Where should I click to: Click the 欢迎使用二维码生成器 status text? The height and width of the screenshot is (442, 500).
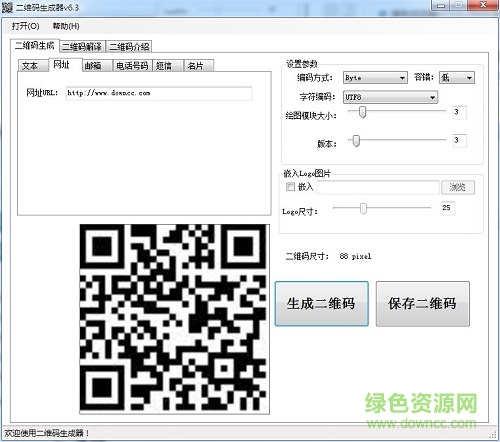click(x=47, y=433)
